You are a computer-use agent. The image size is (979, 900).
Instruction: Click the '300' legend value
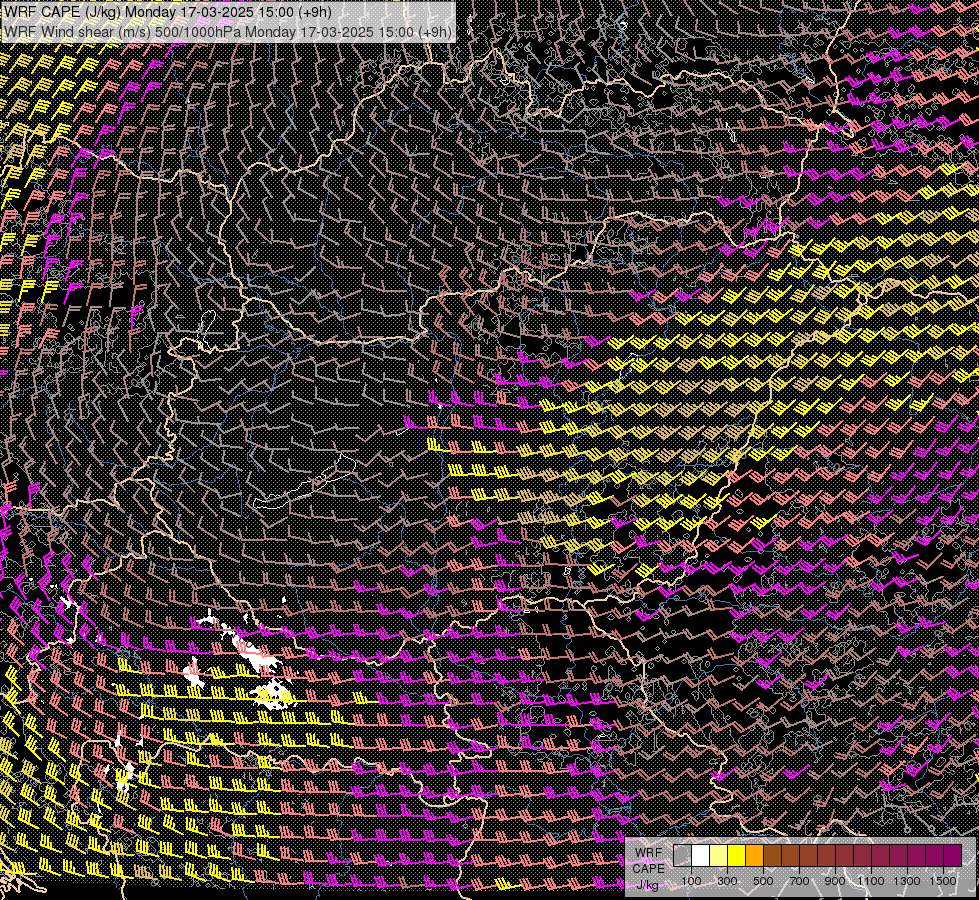click(x=727, y=881)
